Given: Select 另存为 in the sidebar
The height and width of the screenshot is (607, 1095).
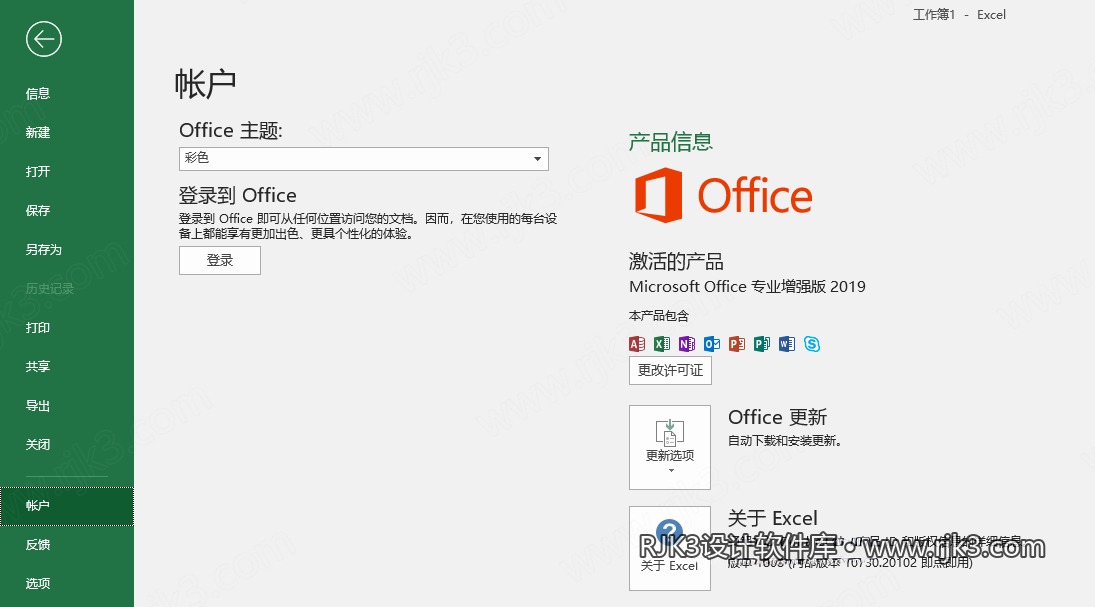Looking at the screenshot, I should [43, 250].
